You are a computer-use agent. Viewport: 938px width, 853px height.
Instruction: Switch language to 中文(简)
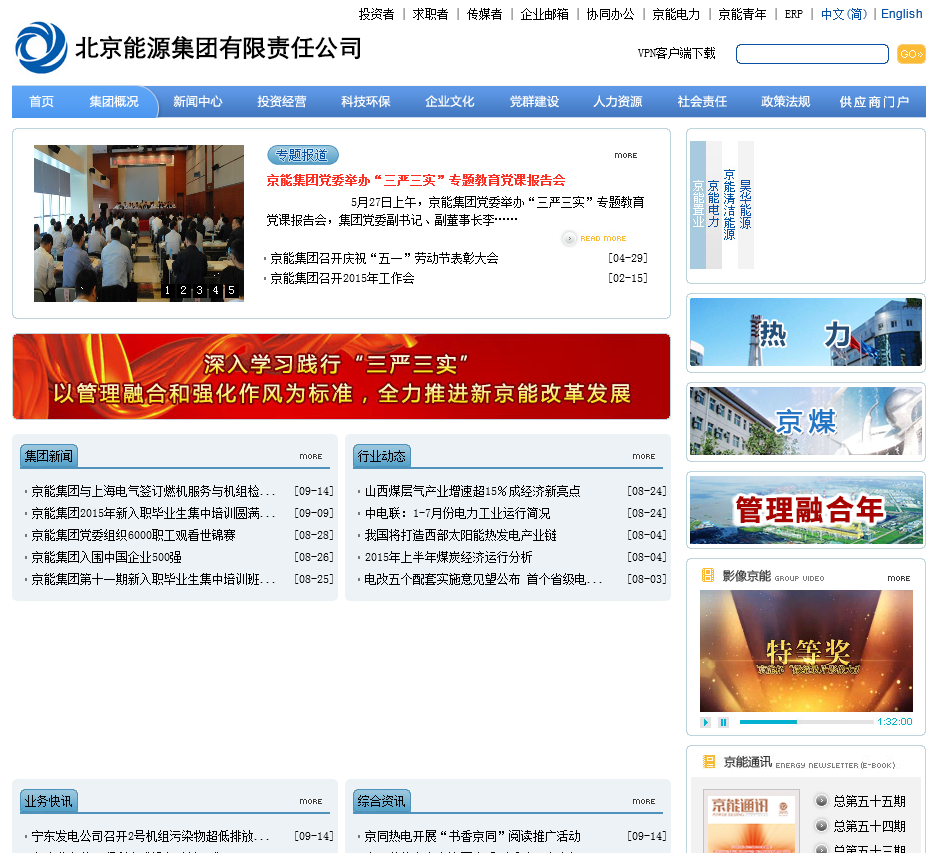tap(843, 14)
